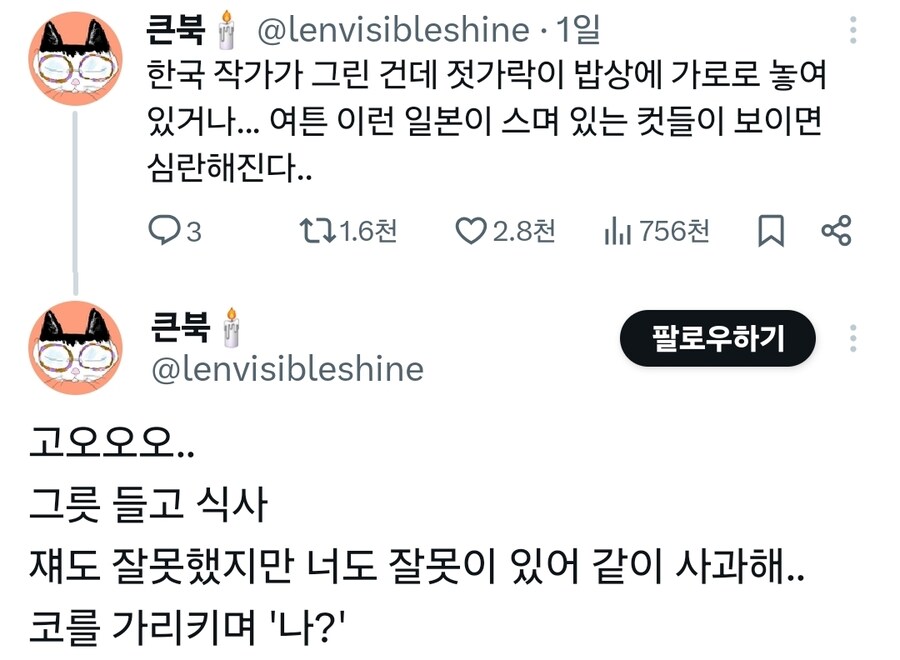Viewport: 900px width, 660px height.
Task: Click the 756천 view count
Action: [674, 231]
